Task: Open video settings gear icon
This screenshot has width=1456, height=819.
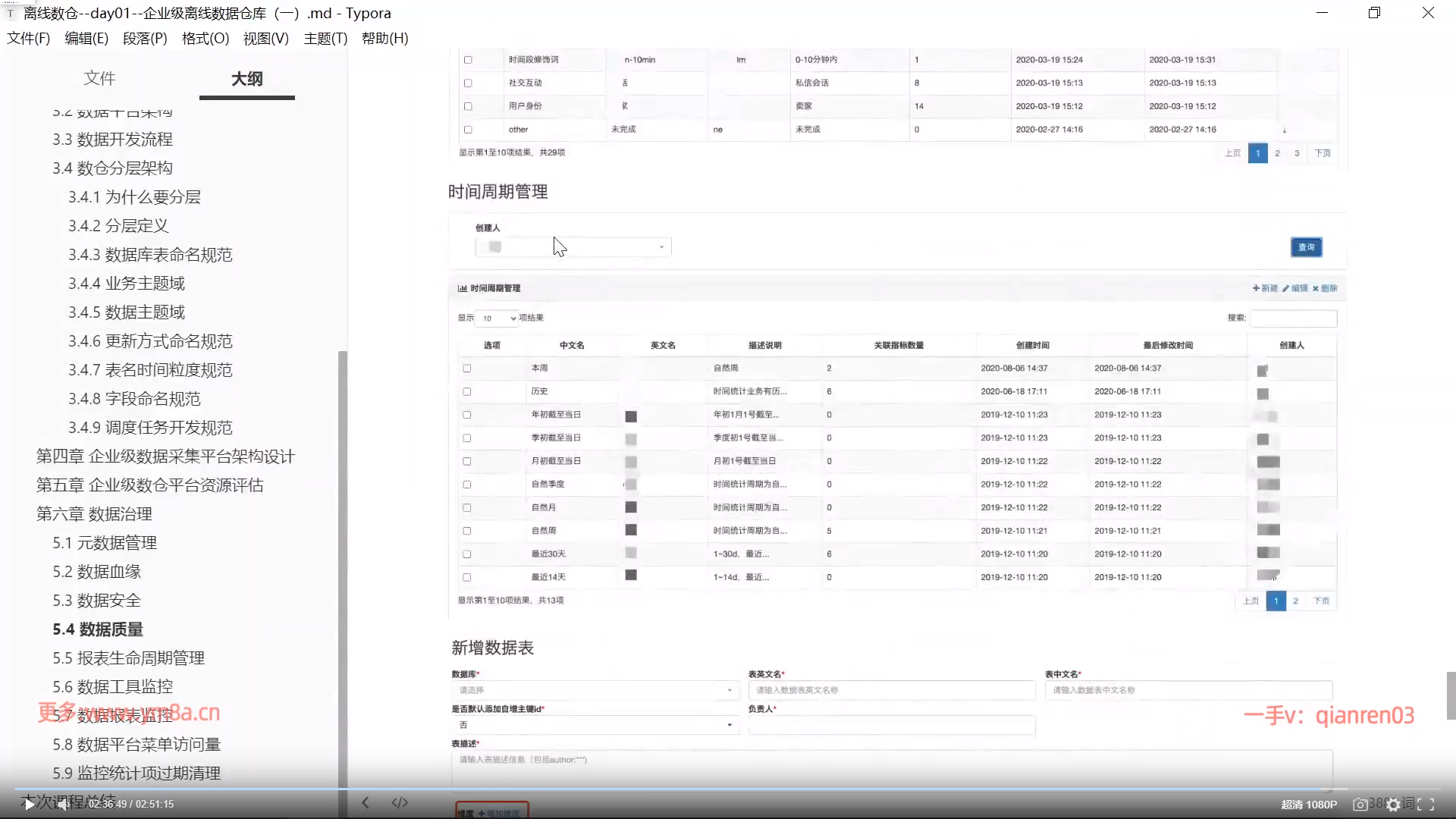Action: pyautogui.click(x=1393, y=805)
